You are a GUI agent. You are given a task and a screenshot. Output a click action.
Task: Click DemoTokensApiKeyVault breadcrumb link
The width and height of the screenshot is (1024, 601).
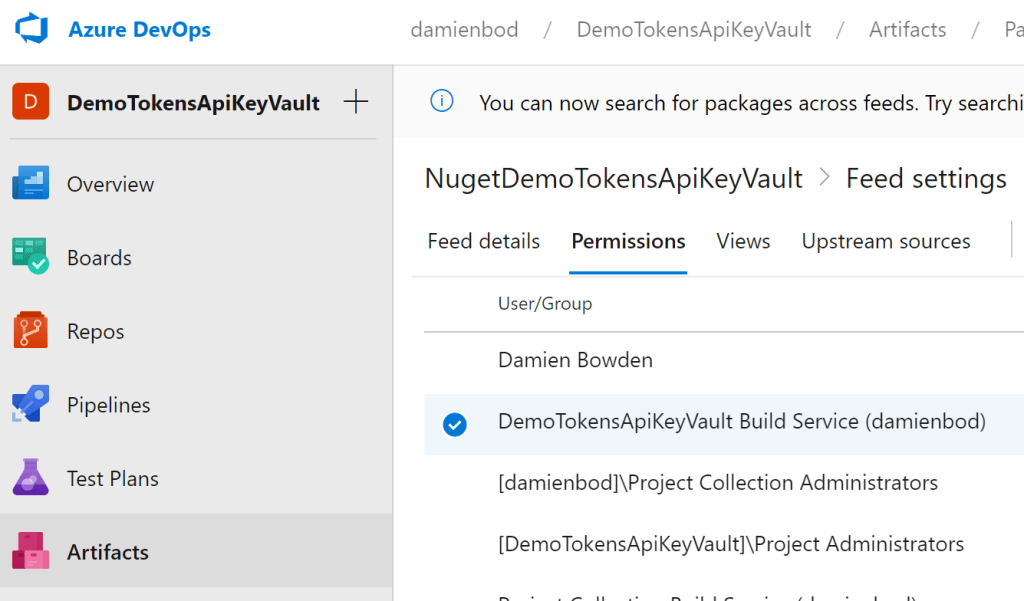[694, 29]
